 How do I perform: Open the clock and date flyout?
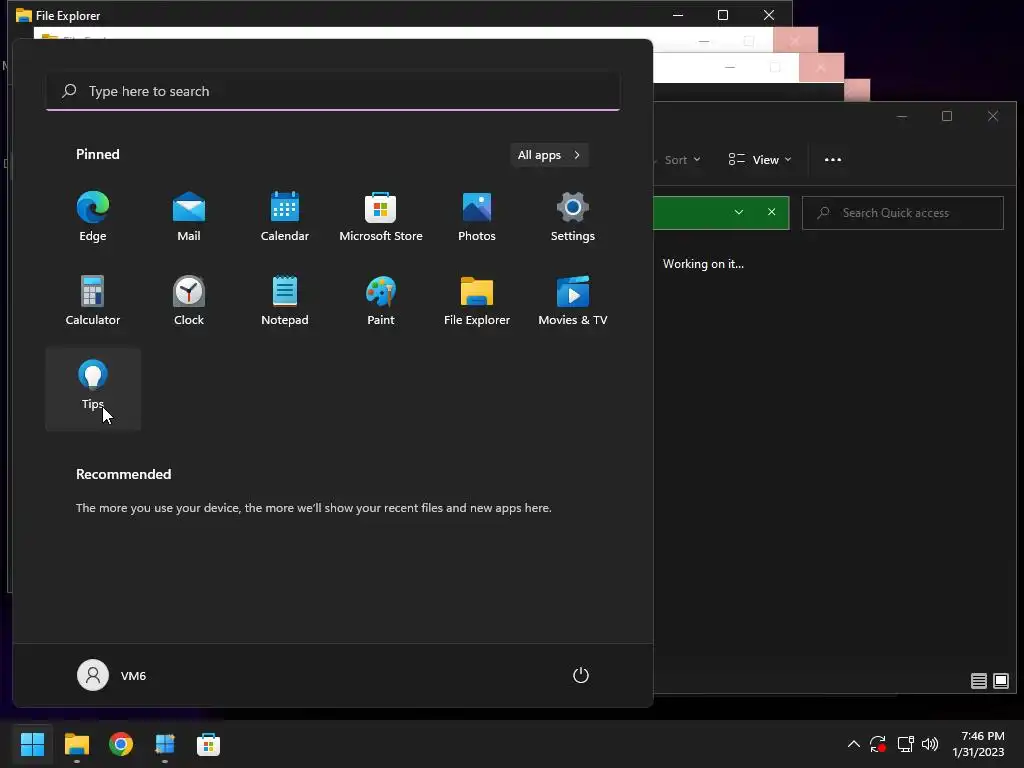coord(978,744)
